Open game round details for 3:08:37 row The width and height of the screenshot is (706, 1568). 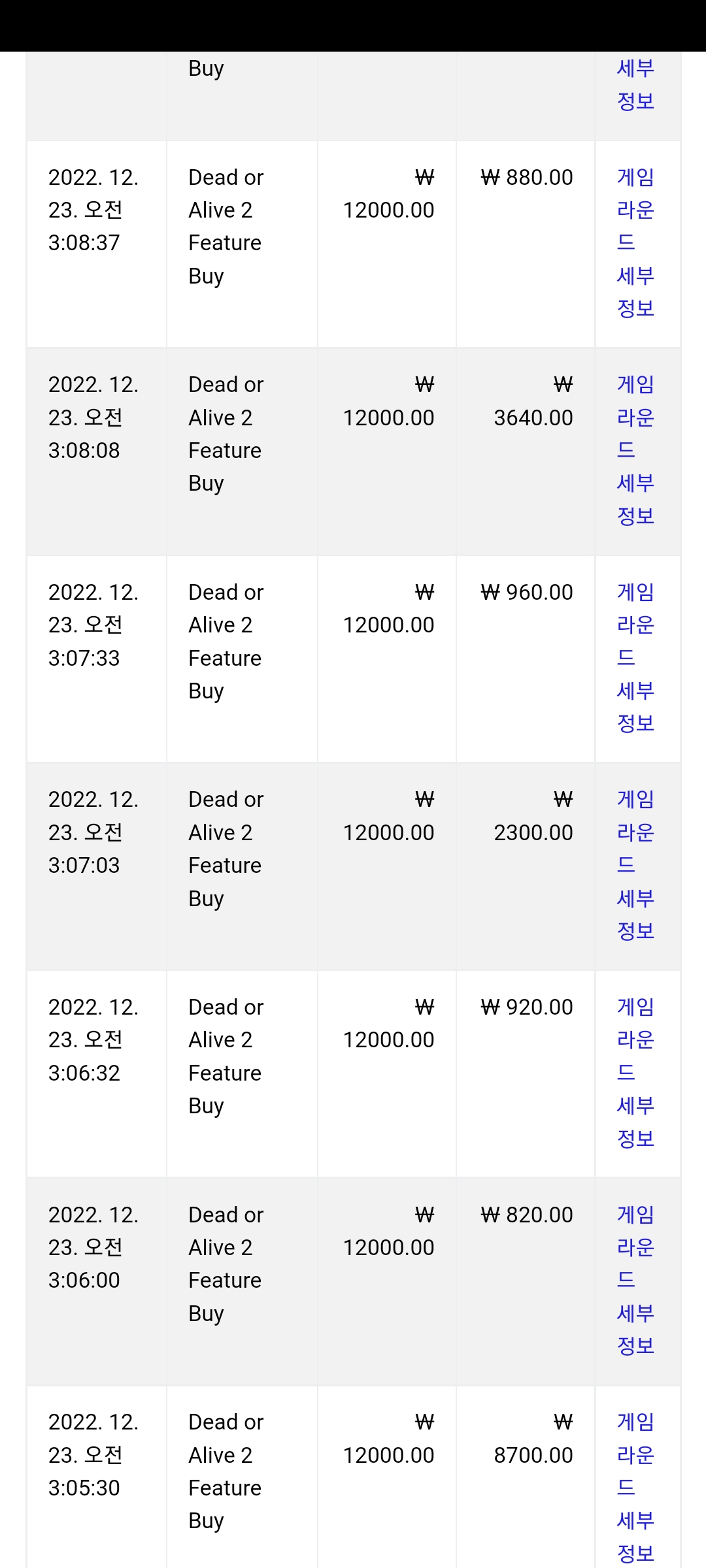tap(635, 243)
